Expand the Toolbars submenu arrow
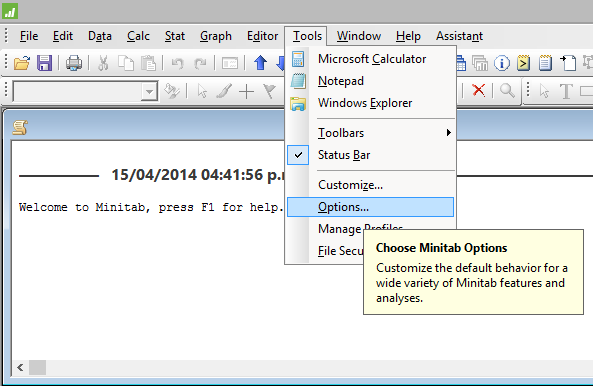Image resolution: width=593 pixels, height=386 pixels. click(x=449, y=133)
